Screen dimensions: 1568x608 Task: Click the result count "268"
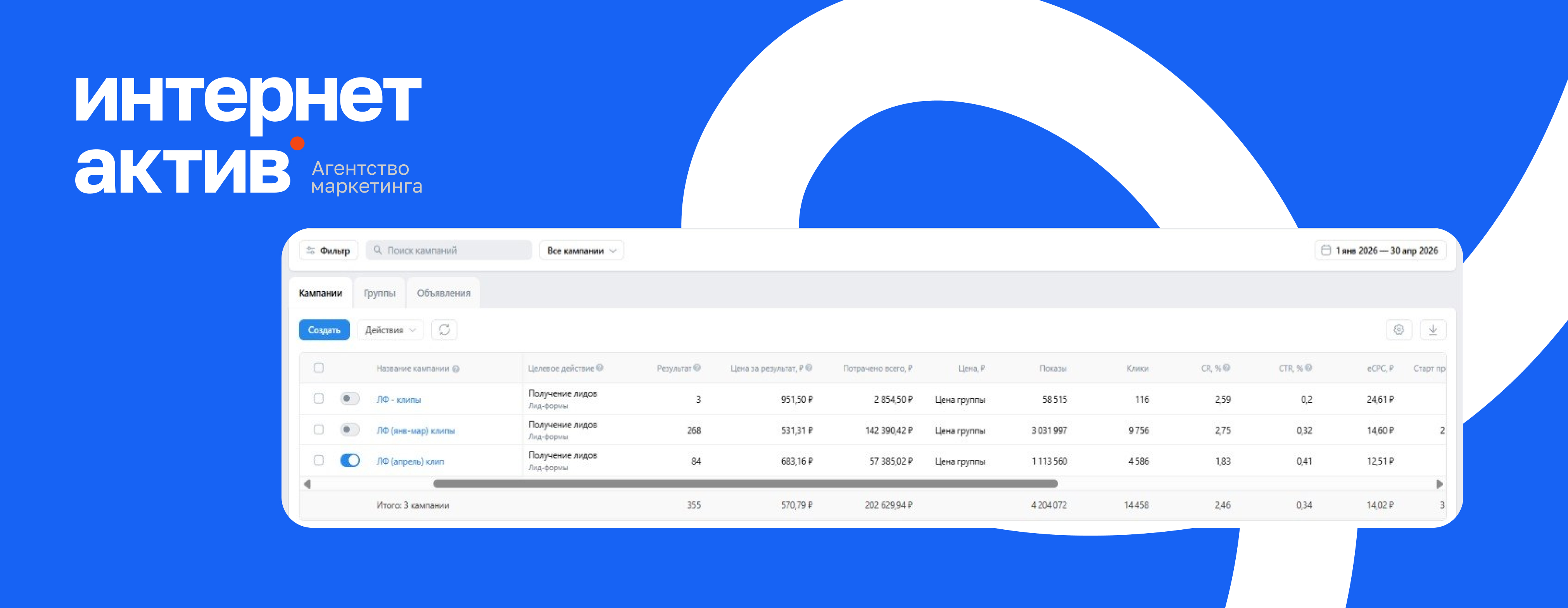pyautogui.click(x=694, y=430)
